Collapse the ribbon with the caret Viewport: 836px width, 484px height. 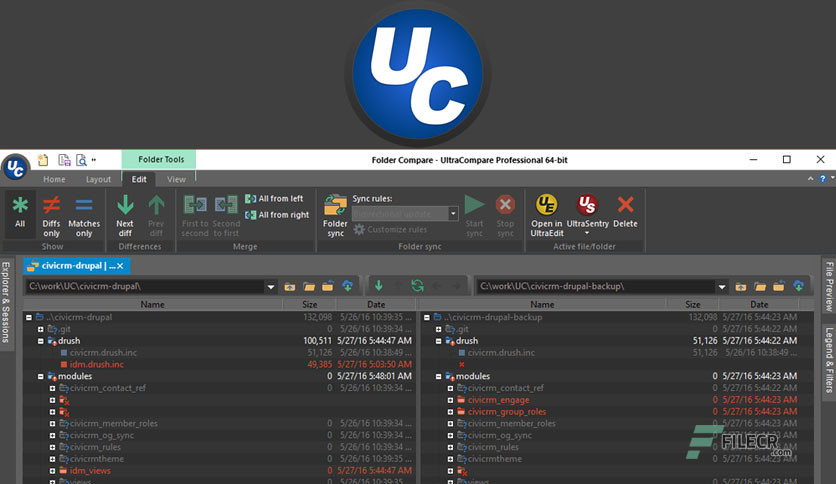coord(810,179)
